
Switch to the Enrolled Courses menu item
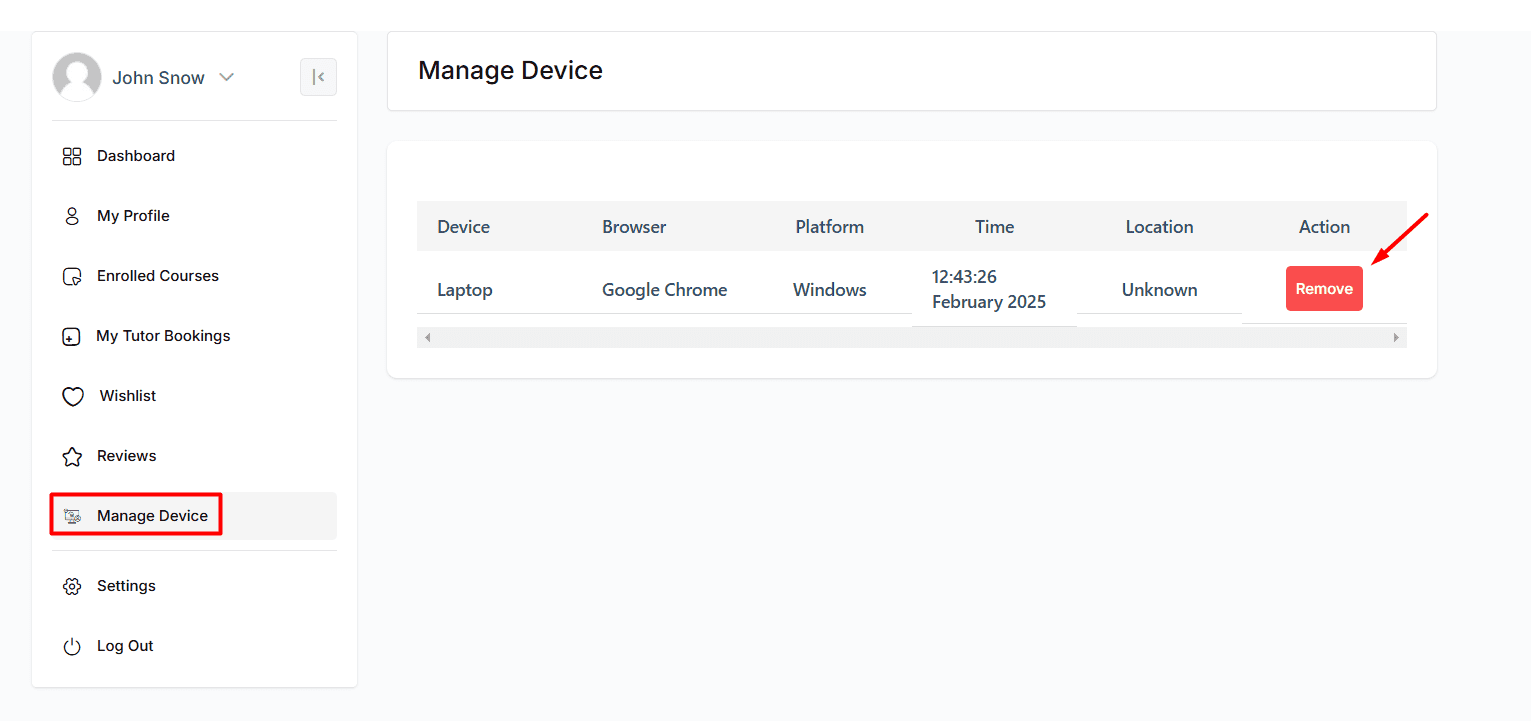pos(157,276)
